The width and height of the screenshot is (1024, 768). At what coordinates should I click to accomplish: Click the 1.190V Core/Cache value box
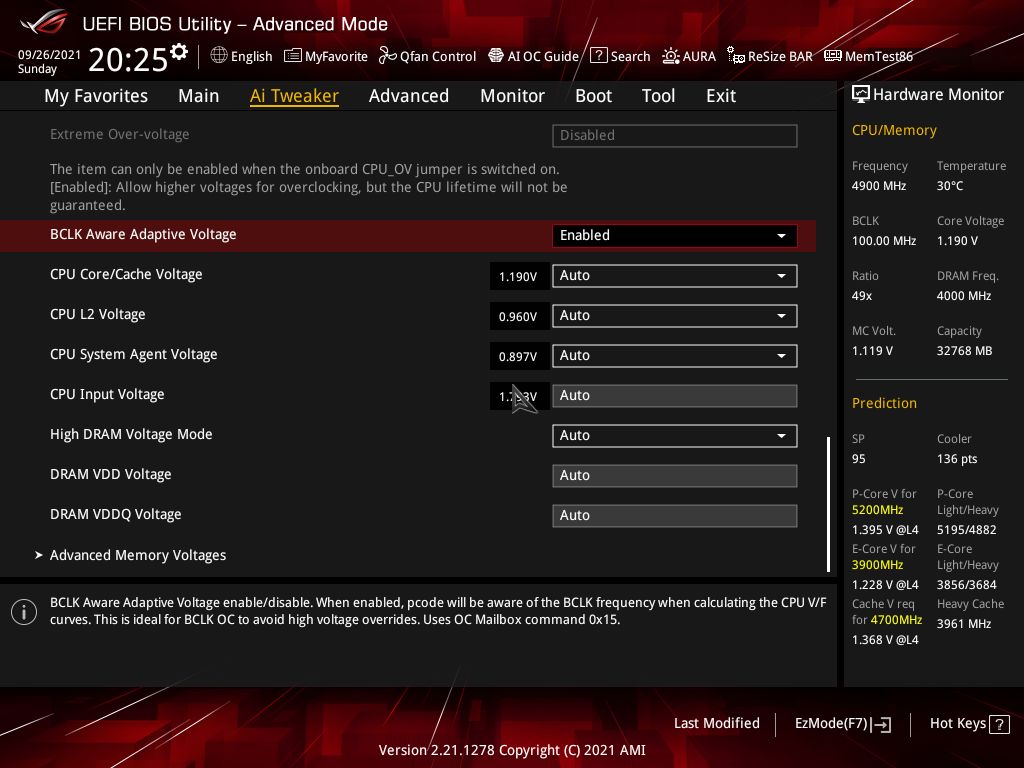(519, 276)
